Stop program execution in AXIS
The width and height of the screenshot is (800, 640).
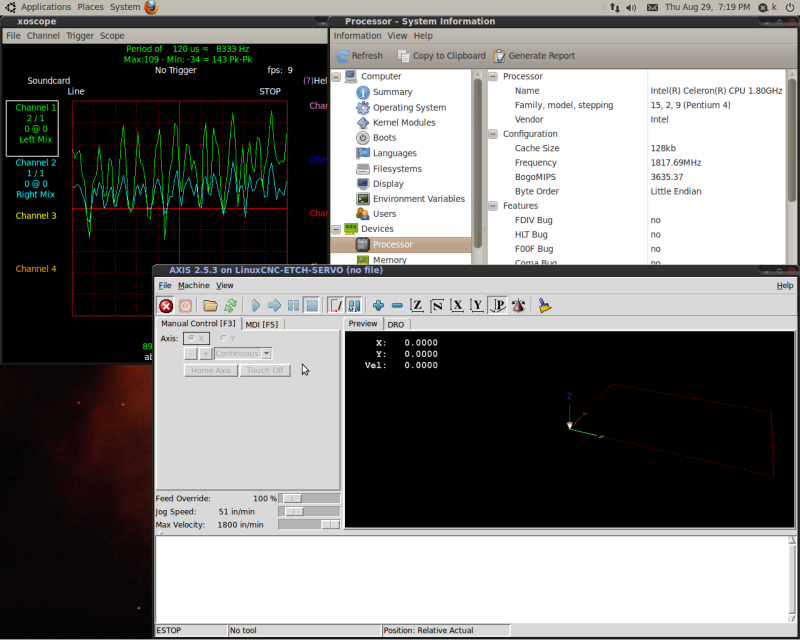pos(312,306)
